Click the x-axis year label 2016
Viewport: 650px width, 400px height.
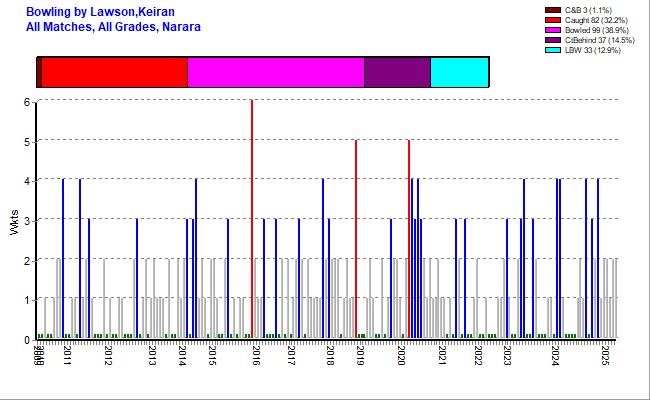[255, 355]
